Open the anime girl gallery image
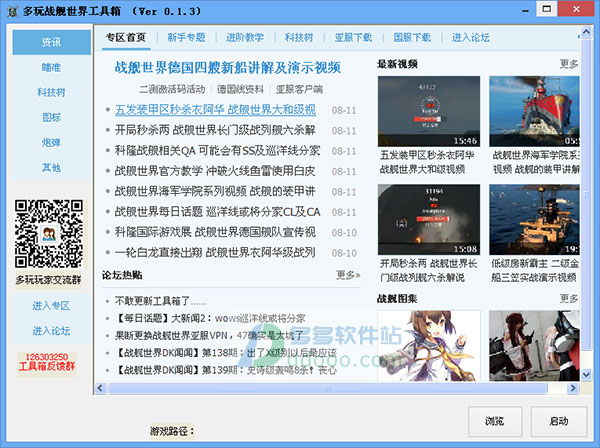 429,345
